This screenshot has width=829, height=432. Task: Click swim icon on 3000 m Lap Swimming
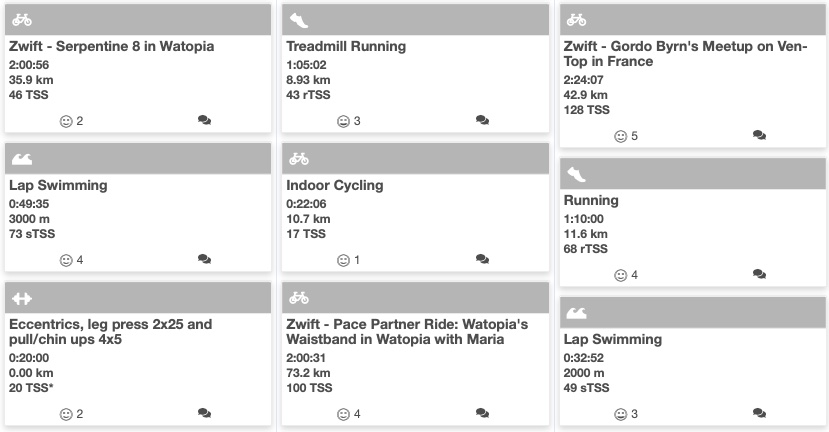click(22, 159)
